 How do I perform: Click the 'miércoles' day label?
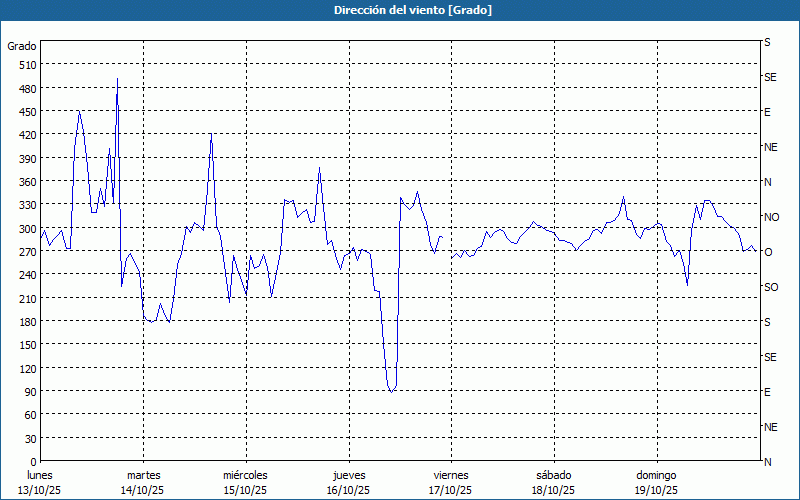click(x=245, y=475)
